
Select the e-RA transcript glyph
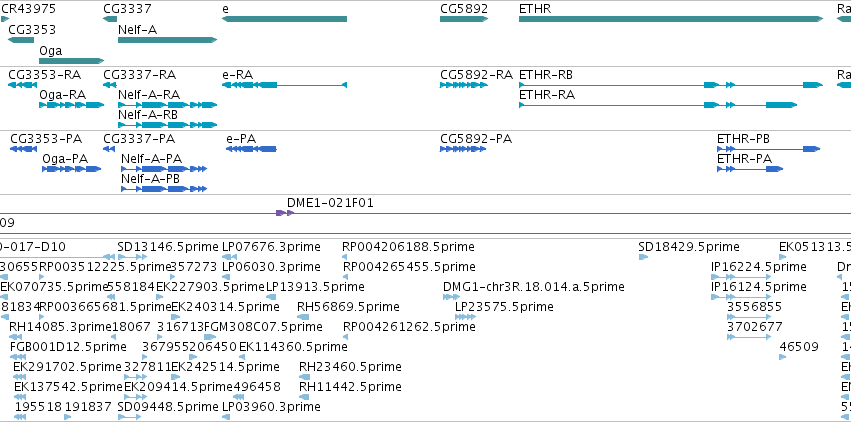click(284, 85)
